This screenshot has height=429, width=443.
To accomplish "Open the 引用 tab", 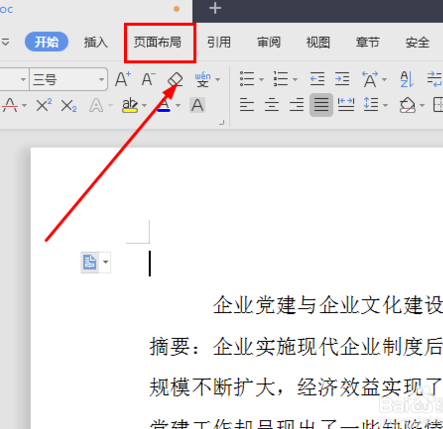I will [219, 42].
